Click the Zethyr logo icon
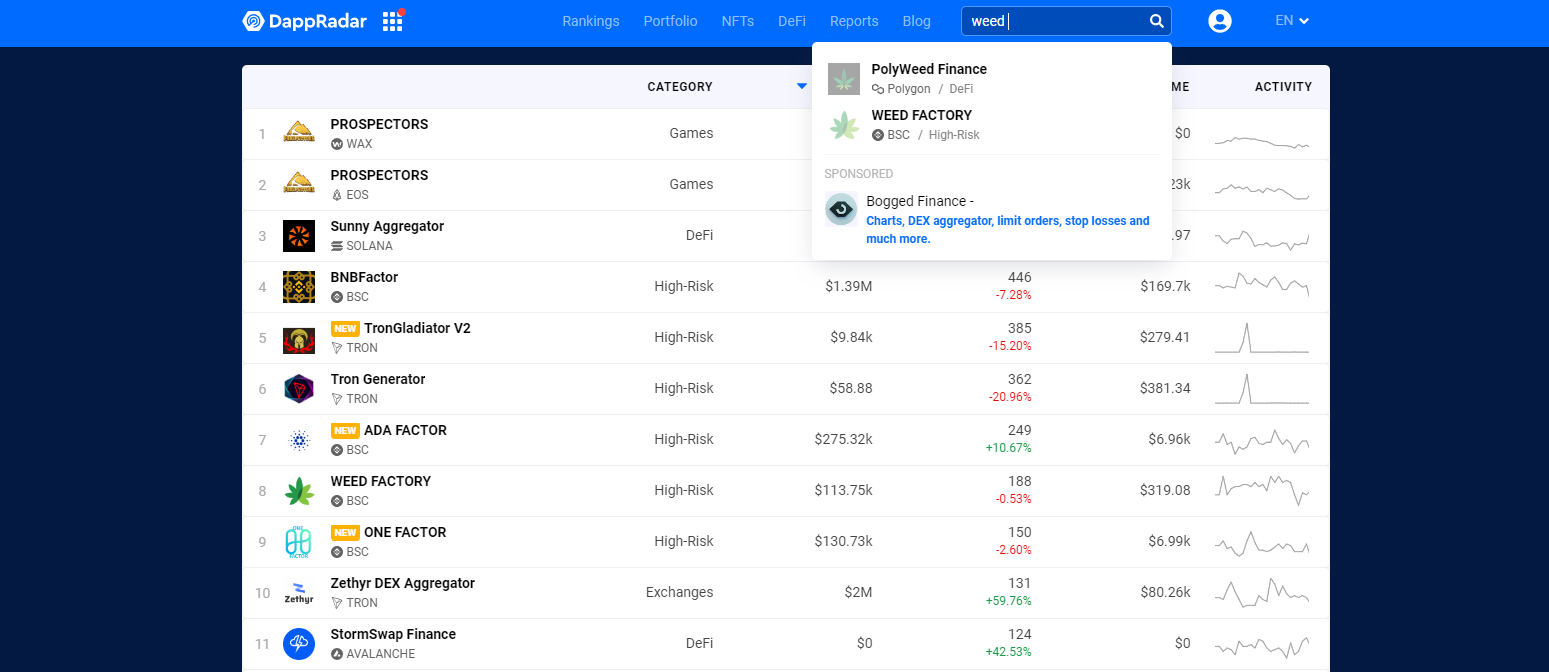This screenshot has height=672, width=1549. pyautogui.click(x=299, y=593)
